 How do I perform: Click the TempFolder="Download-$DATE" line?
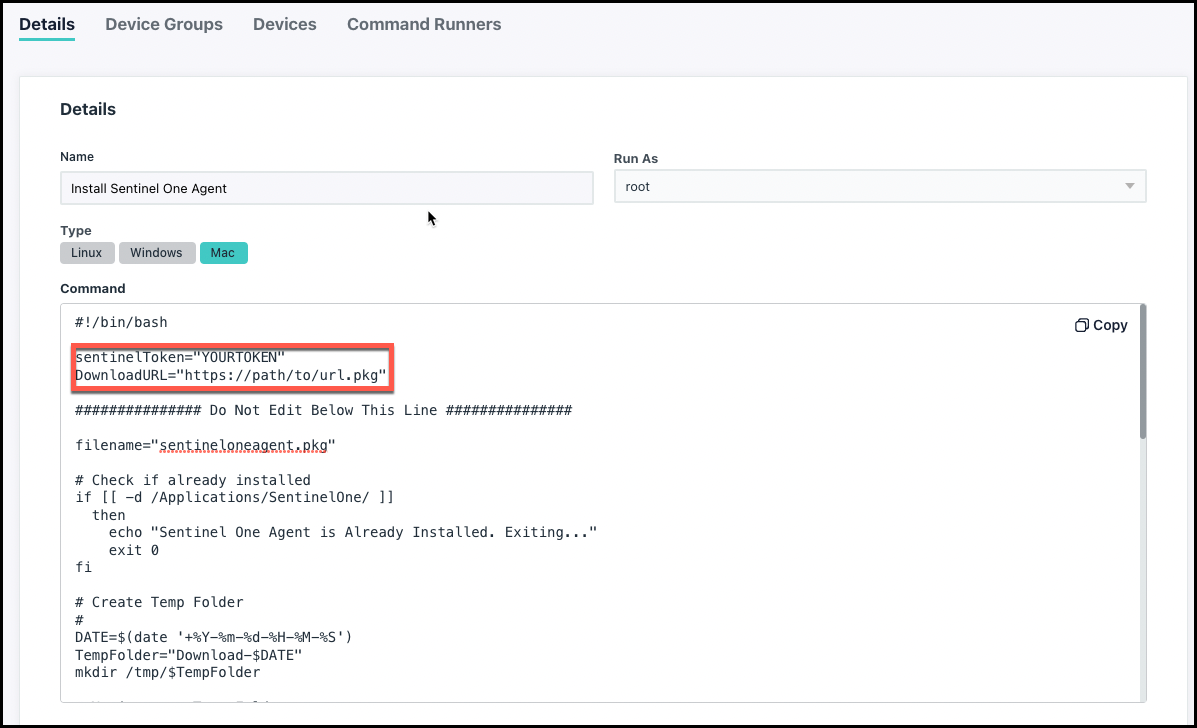pos(188,655)
